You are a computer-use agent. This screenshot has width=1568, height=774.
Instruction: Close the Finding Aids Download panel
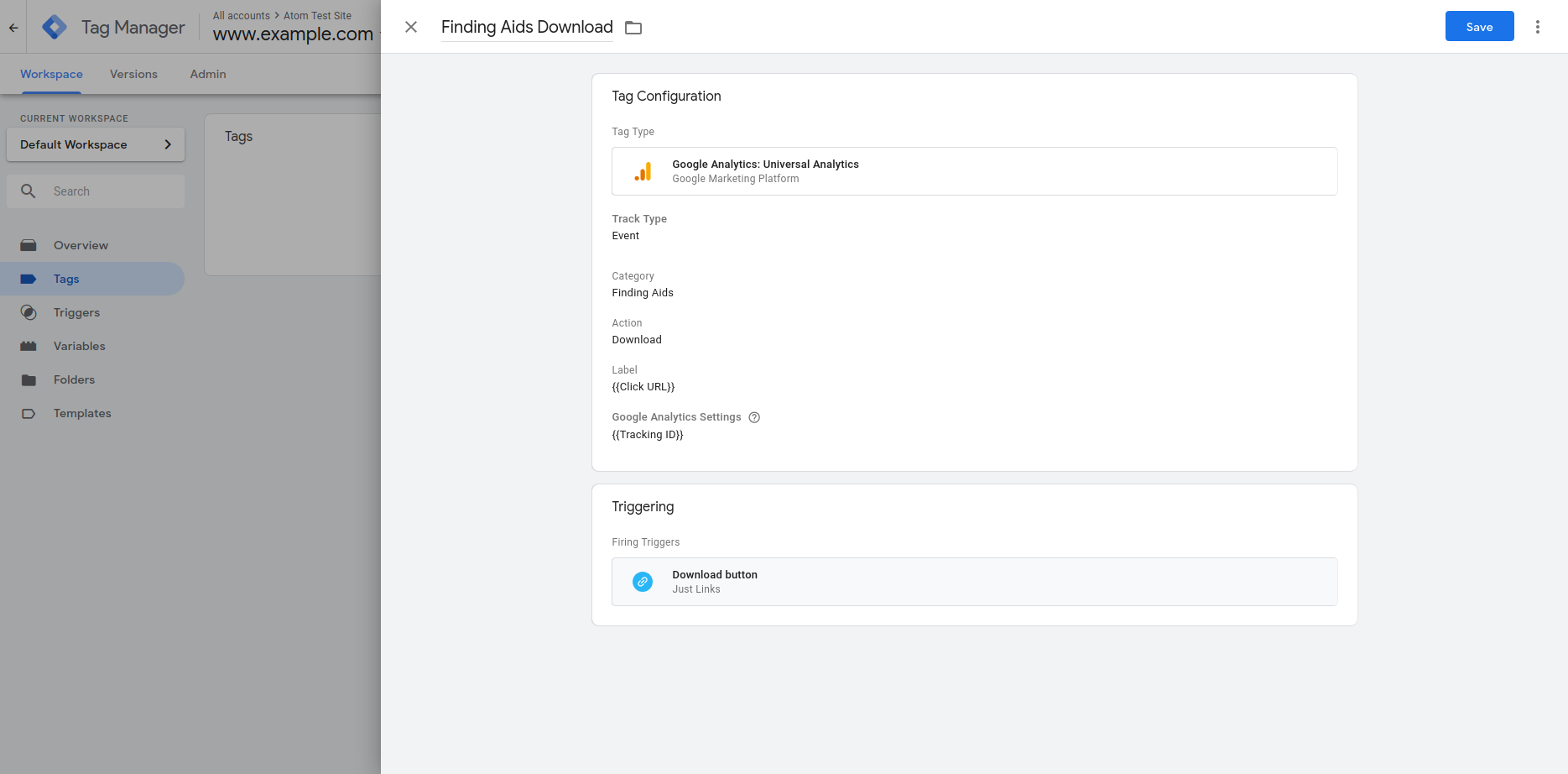[411, 27]
